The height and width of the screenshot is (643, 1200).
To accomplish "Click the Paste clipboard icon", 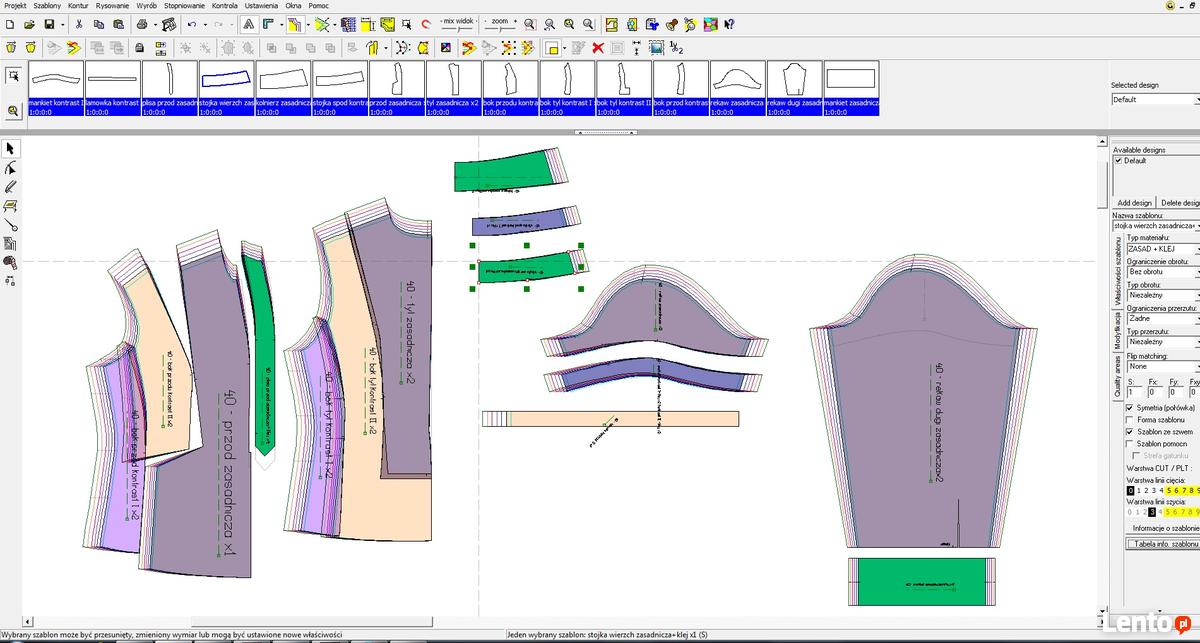I will 118,24.
